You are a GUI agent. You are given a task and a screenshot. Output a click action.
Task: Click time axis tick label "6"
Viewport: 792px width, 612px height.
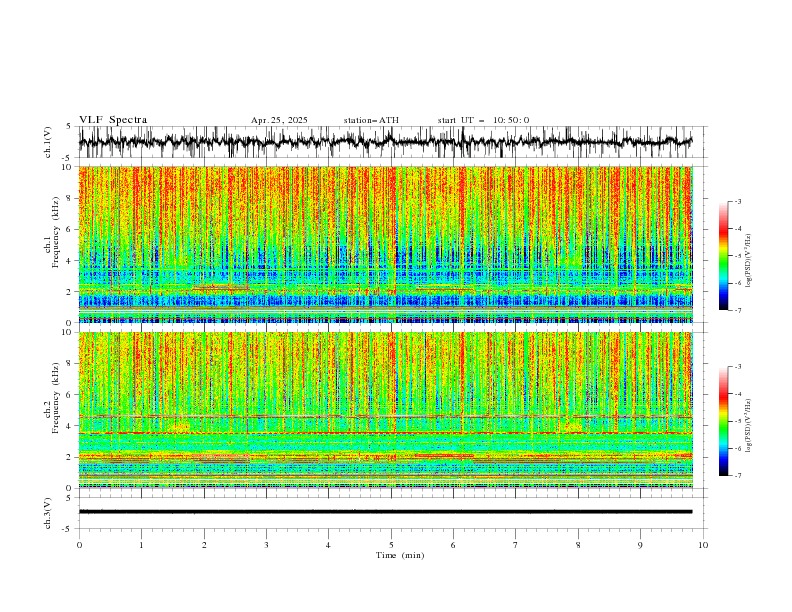pyautogui.click(x=453, y=545)
